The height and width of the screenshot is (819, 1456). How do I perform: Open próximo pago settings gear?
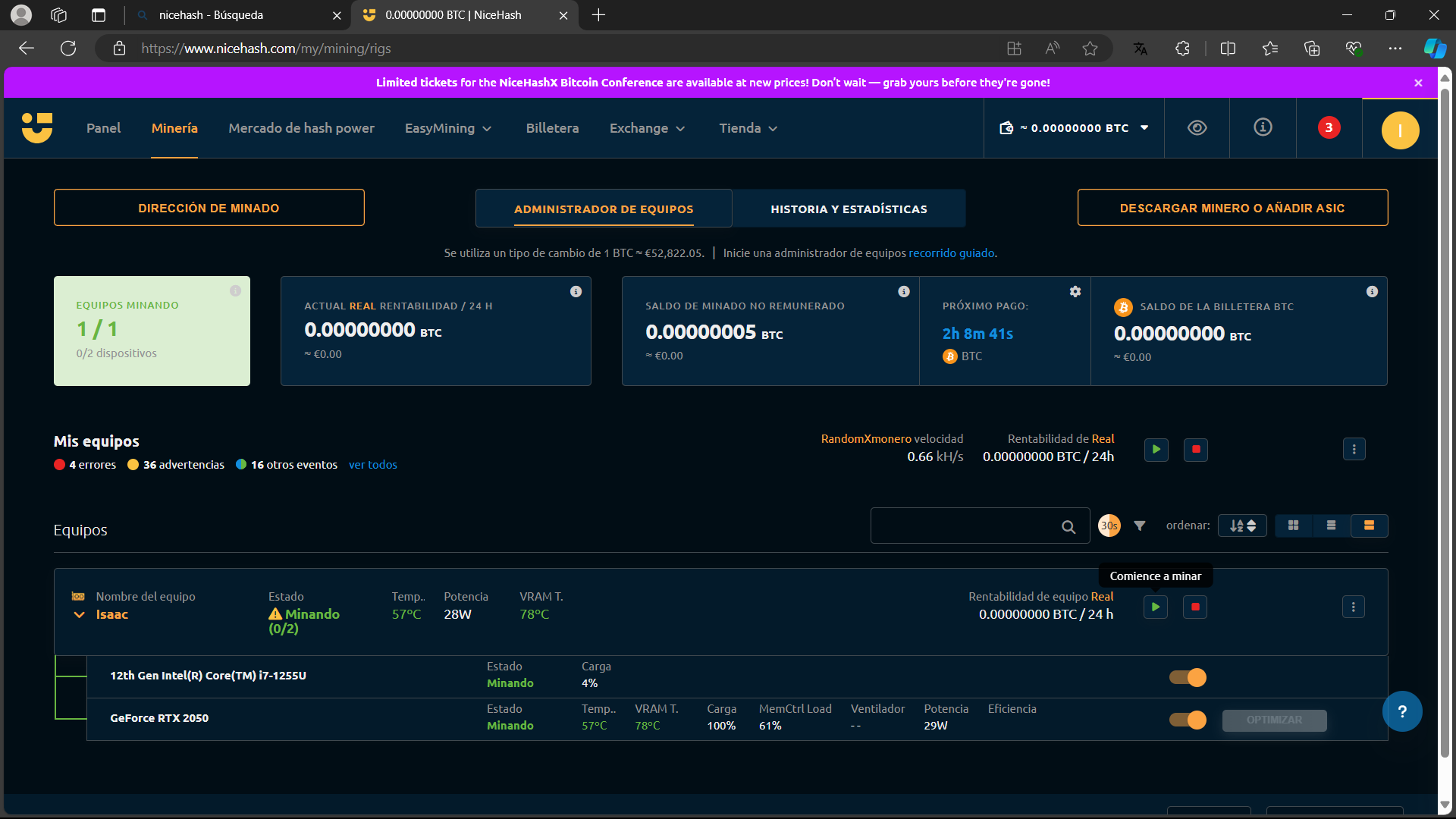(x=1075, y=292)
